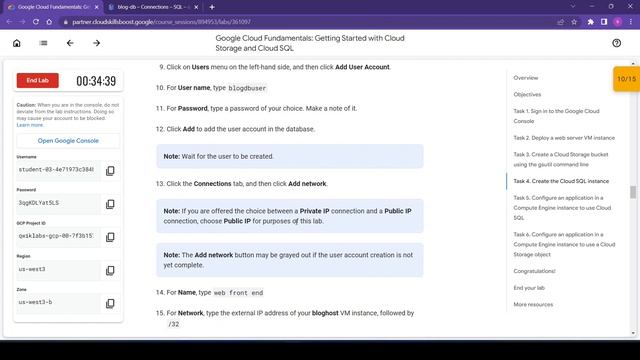View site information lock icon
640x360 pixels.
point(65,22)
